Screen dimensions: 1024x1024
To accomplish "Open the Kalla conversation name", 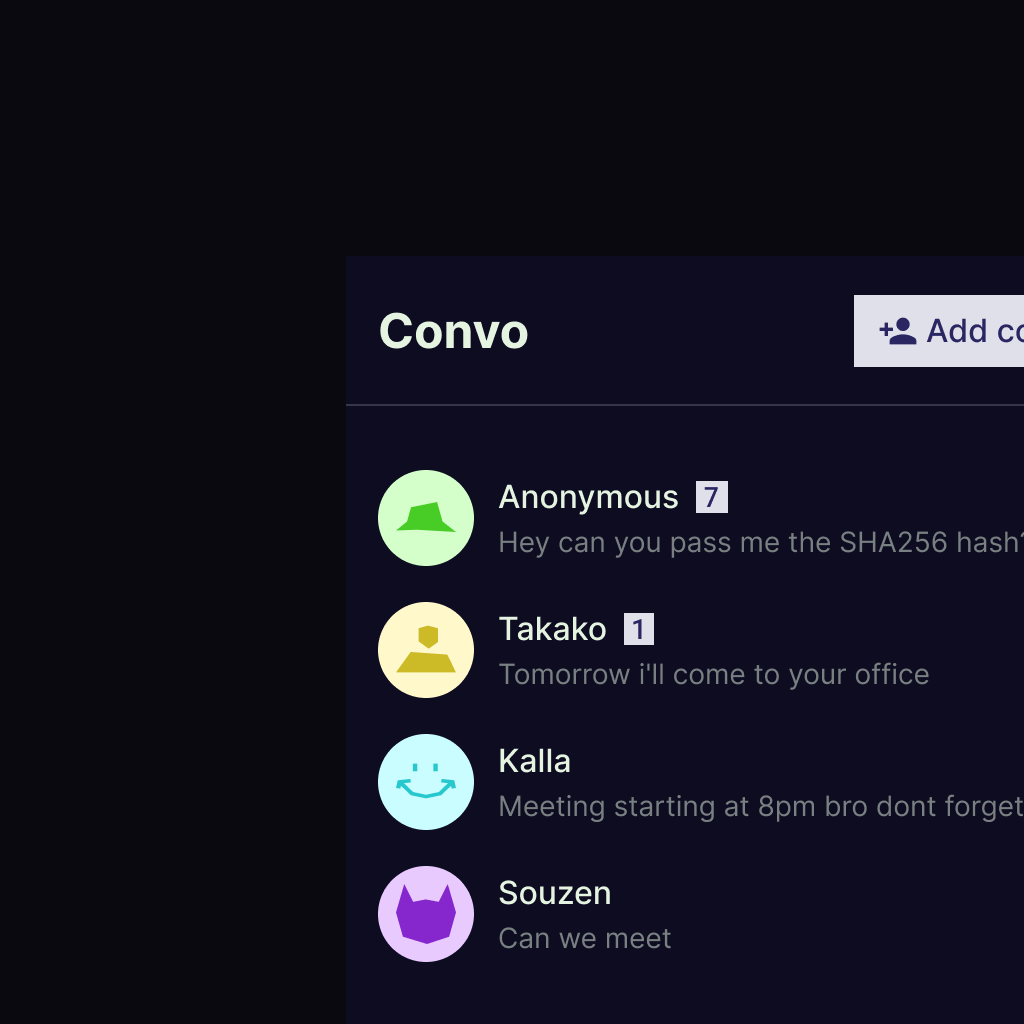I will pos(534,761).
